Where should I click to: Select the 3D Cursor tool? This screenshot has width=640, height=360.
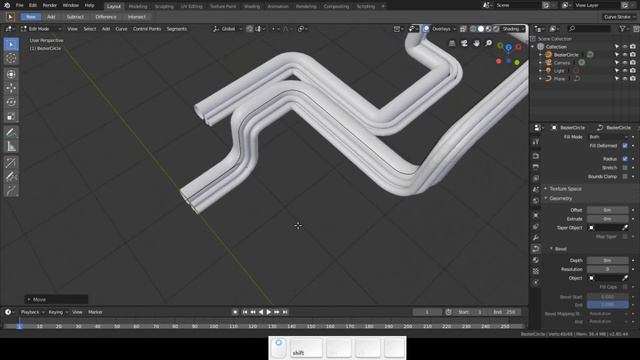[11, 58]
